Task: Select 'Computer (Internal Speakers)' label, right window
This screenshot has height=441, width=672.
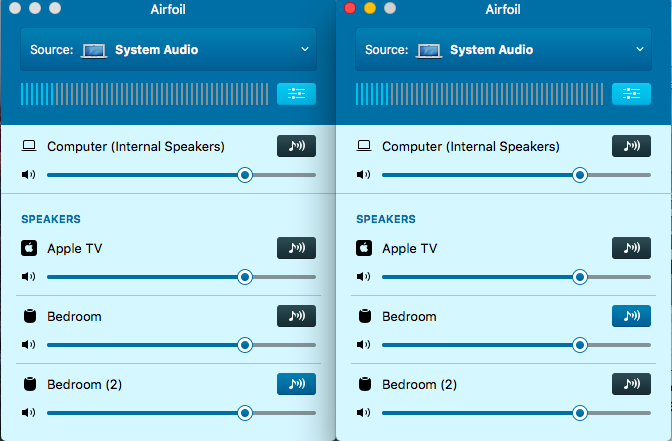Action: [471, 147]
